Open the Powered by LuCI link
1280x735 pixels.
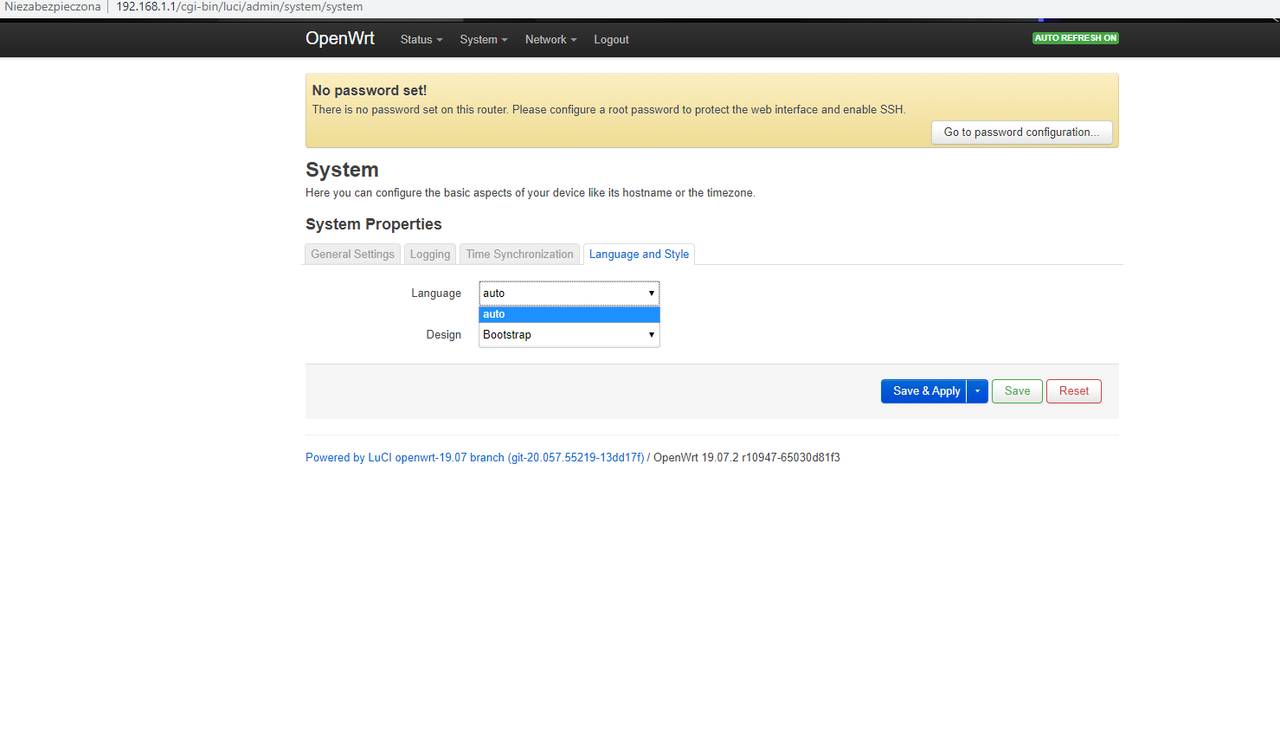tap(475, 458)
